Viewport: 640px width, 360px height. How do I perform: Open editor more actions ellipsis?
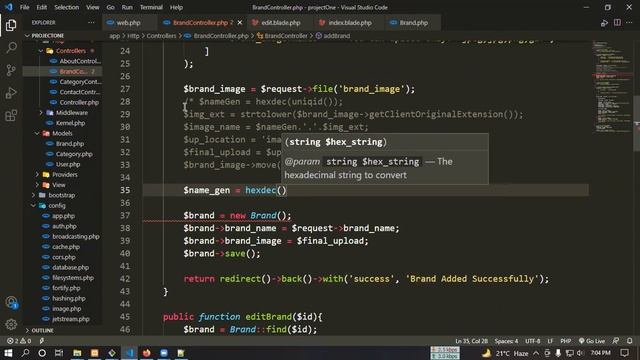pyautogui.click(x=629, y=22)
